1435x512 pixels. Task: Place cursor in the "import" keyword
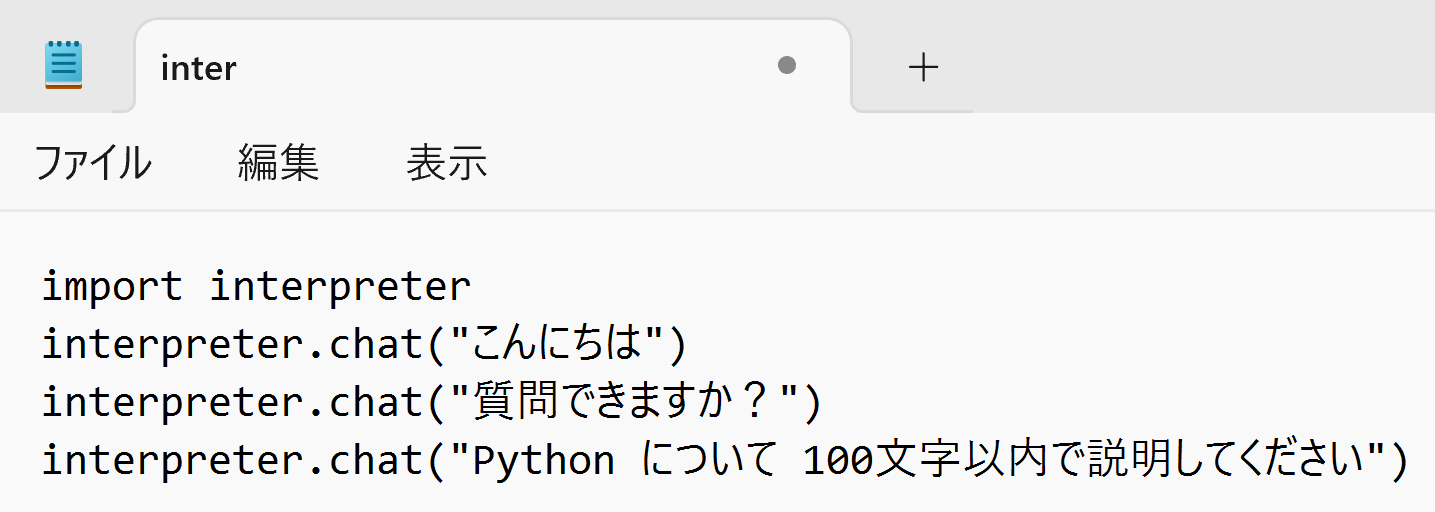tap(112, 288)
